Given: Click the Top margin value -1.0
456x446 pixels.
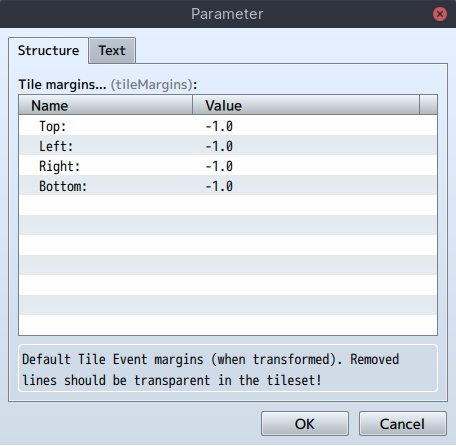Looking at the screenshot, I should coord(219,126).
